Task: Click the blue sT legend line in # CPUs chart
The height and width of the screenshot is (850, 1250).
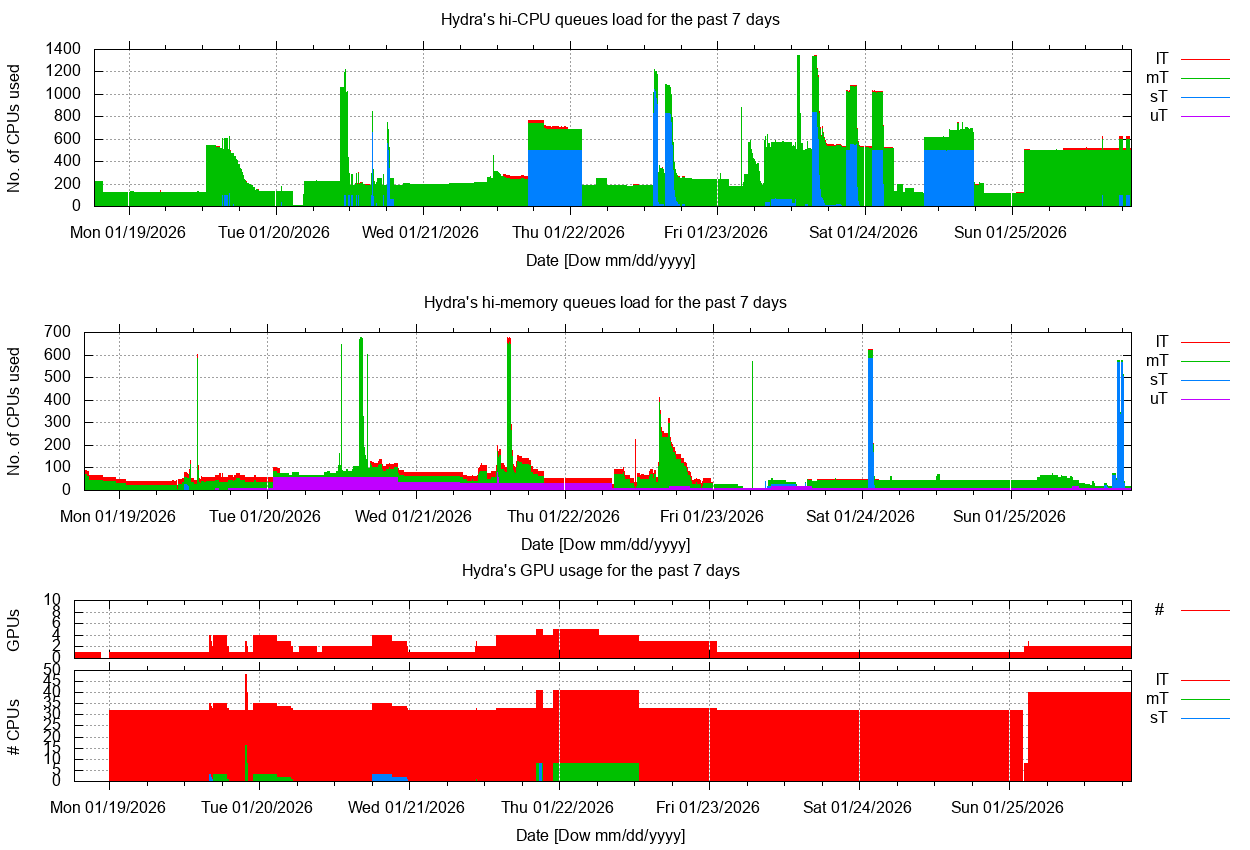Action: pos(1204,718)
